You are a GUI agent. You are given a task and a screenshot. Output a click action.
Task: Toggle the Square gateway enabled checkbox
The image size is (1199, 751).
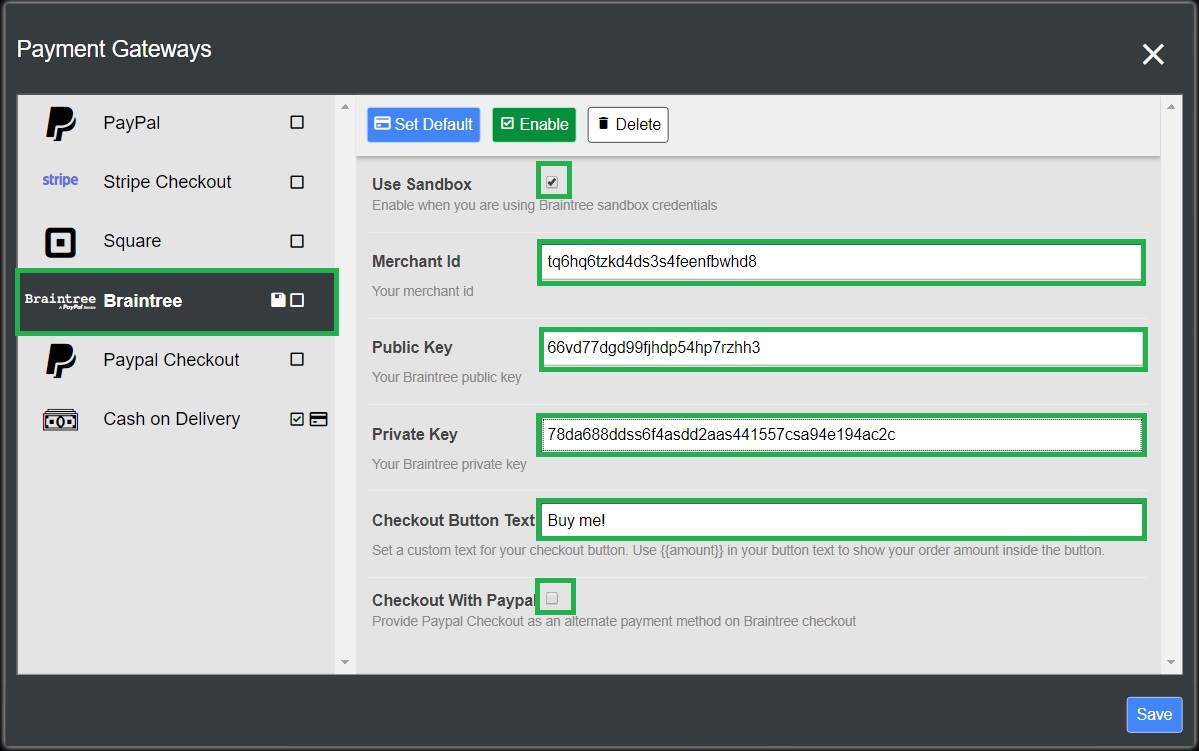297,241
